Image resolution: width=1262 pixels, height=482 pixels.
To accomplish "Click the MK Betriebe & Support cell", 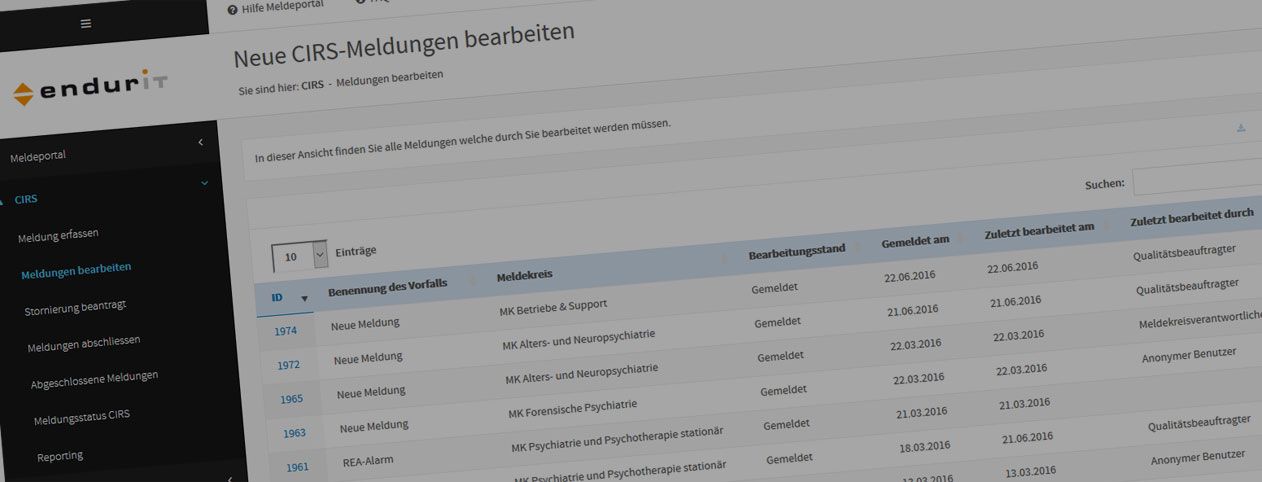I will pyautogui.click(x=553, y=308).
